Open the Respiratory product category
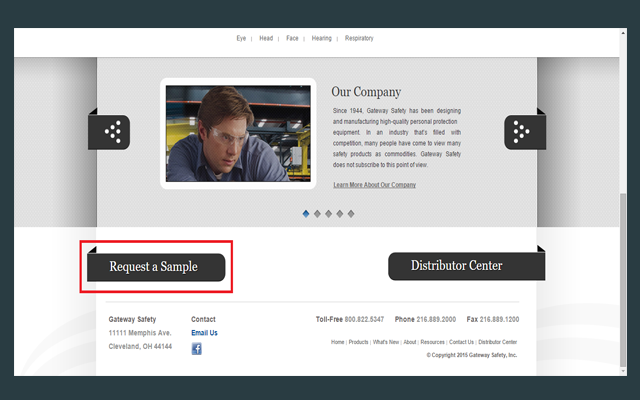The height and width of the screenshot is (400, 640). point(359,38)
